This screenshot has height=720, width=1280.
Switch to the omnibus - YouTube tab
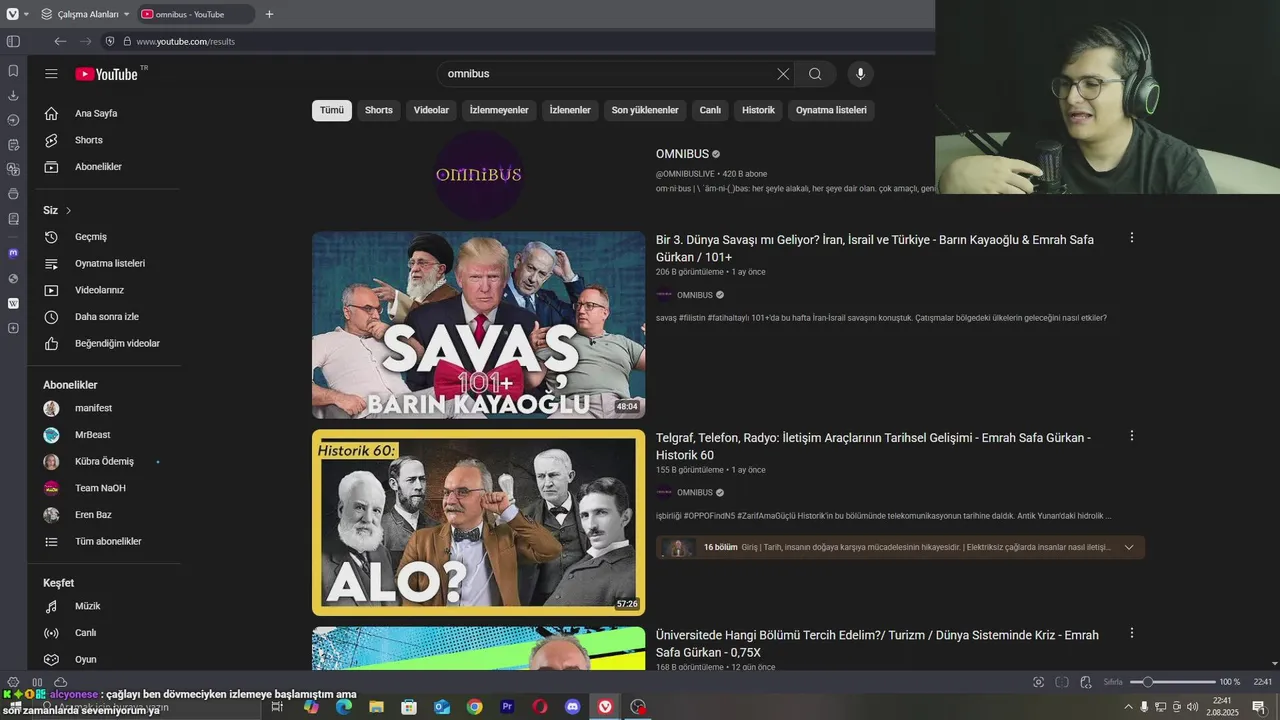[195, 14]
